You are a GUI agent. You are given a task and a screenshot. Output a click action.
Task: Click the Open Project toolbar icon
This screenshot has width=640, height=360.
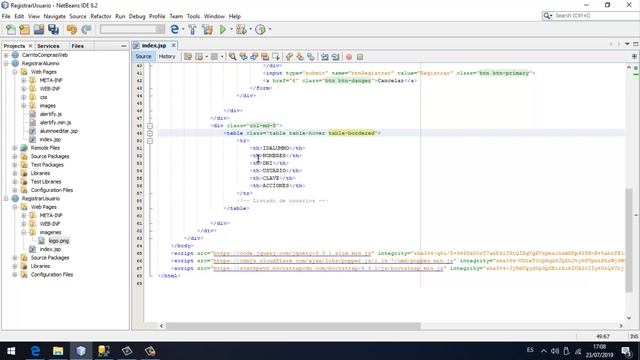click(x=39, y=29)
